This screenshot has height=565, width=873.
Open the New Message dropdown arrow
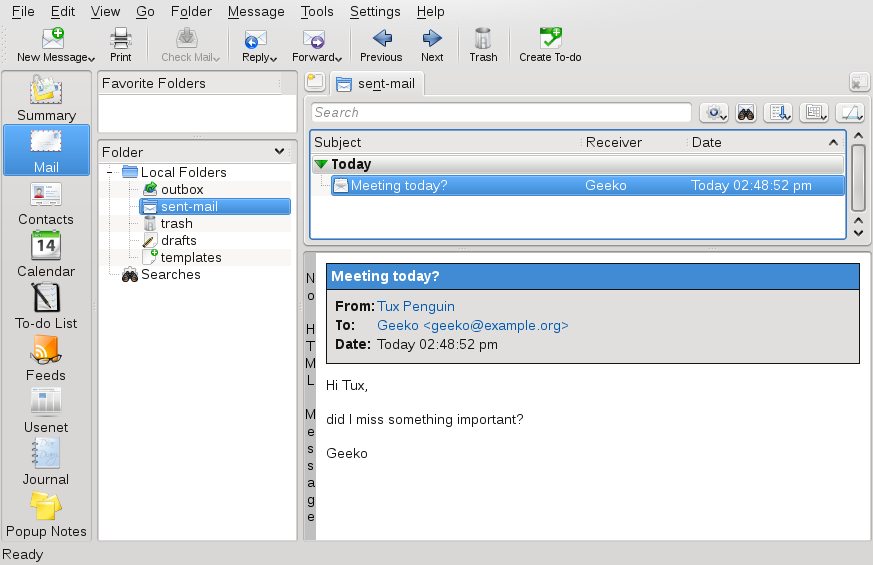(x=91, y=58)
